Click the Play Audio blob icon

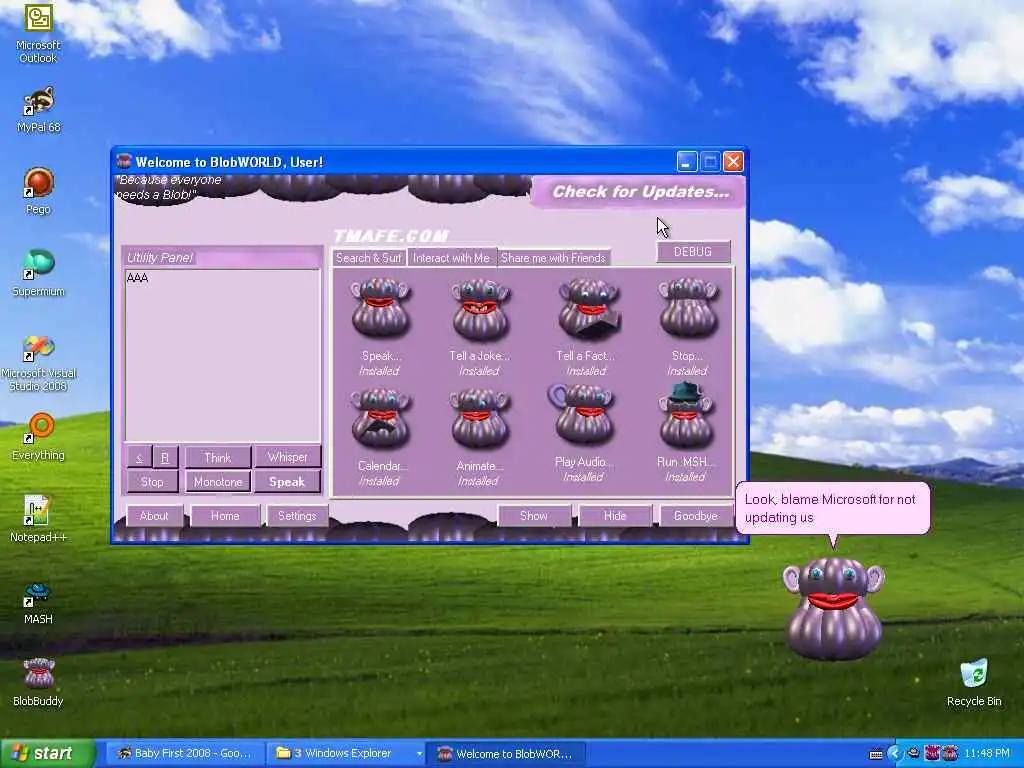pyautogui.click(x=582, y=414)
